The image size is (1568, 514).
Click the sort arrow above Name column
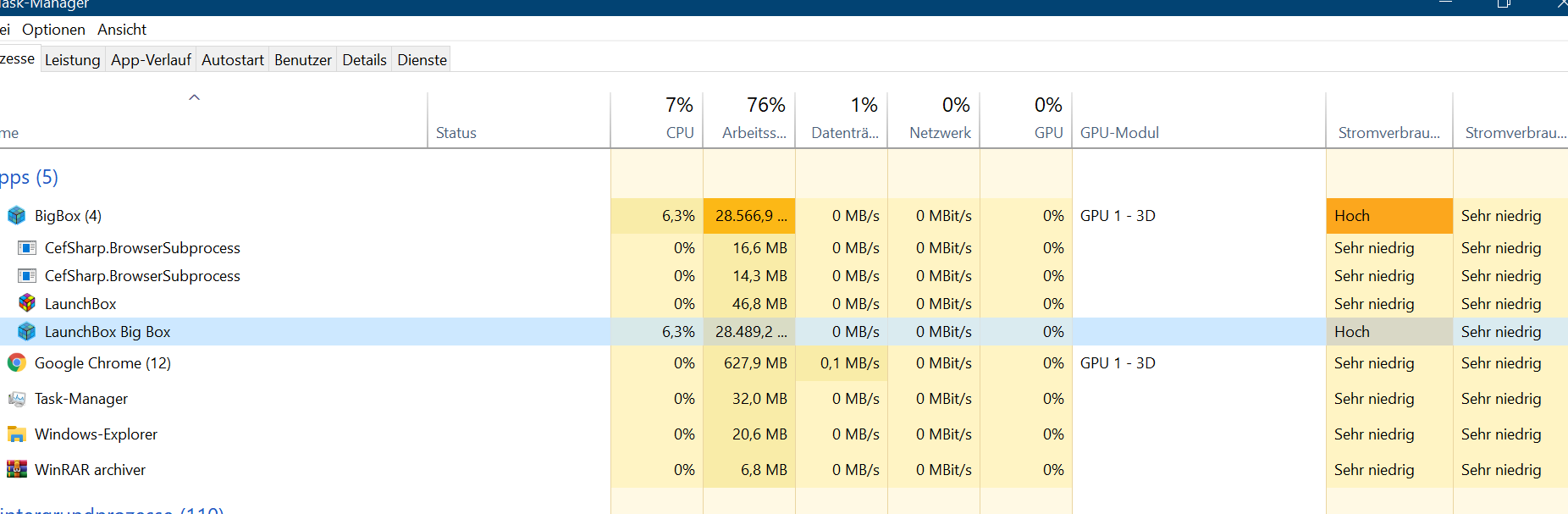(x=194, y=97)
